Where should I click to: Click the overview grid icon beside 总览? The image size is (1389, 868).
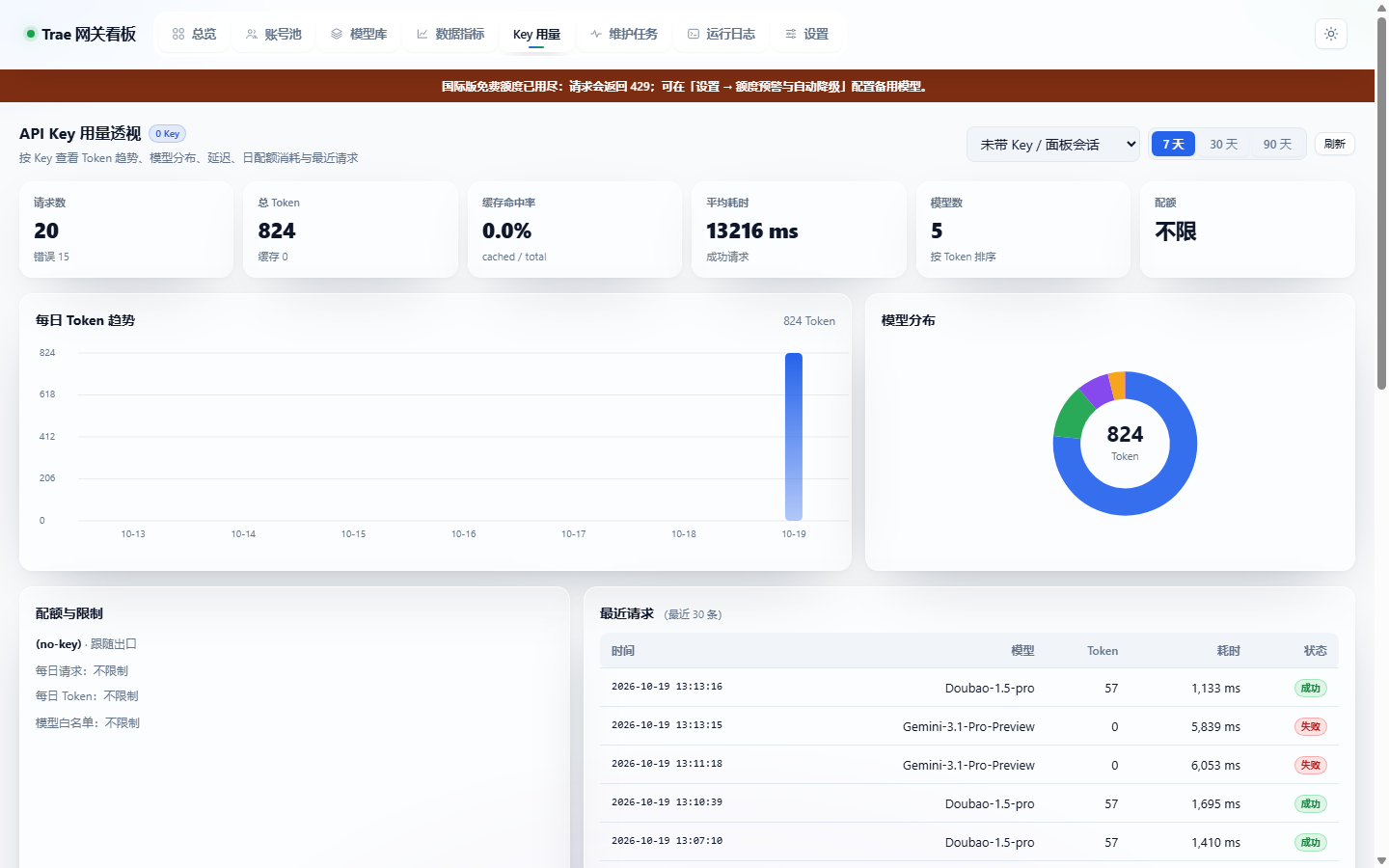pos(178,34)
